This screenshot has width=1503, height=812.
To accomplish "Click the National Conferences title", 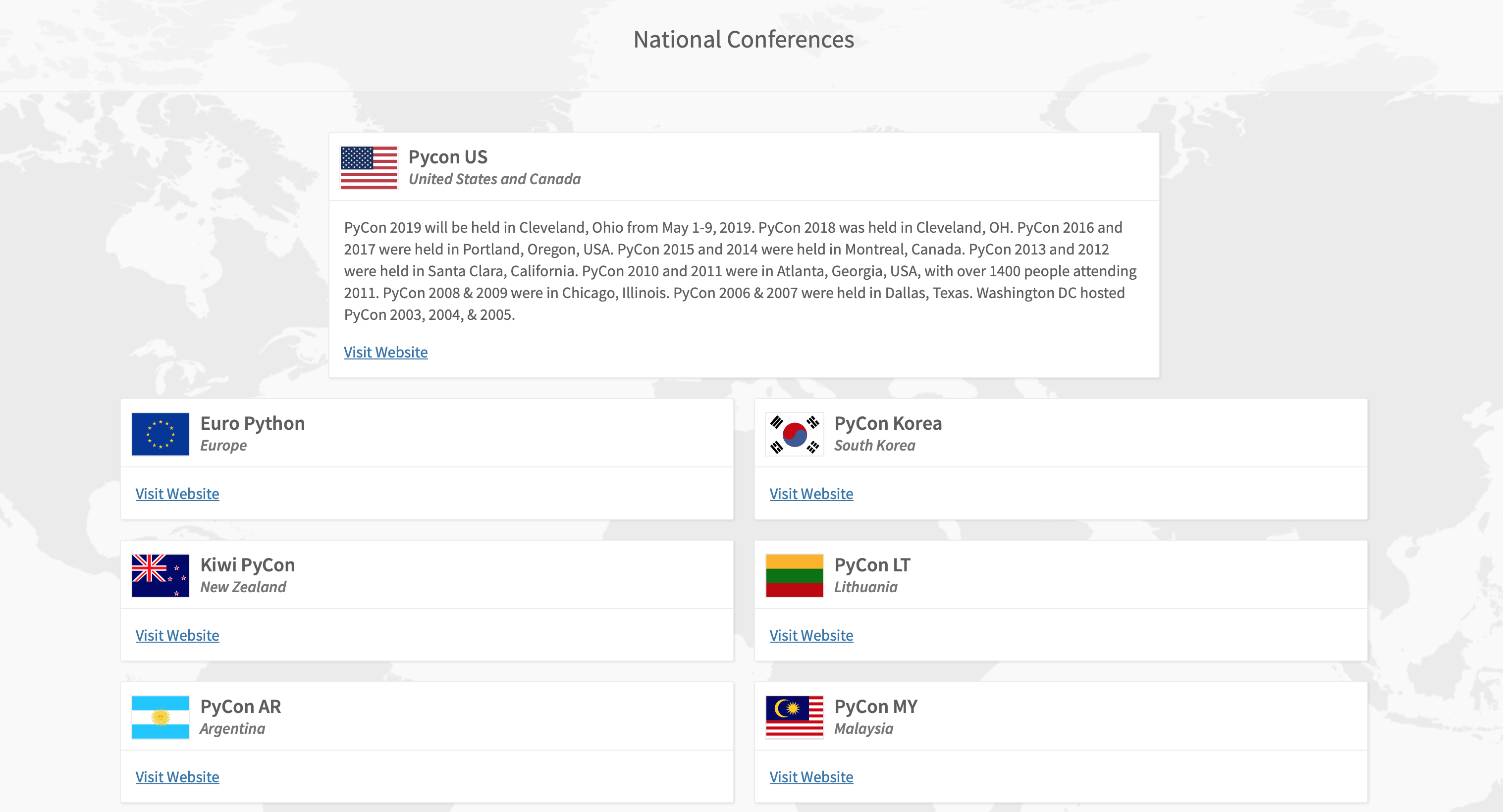I will (x=744, y=40).
